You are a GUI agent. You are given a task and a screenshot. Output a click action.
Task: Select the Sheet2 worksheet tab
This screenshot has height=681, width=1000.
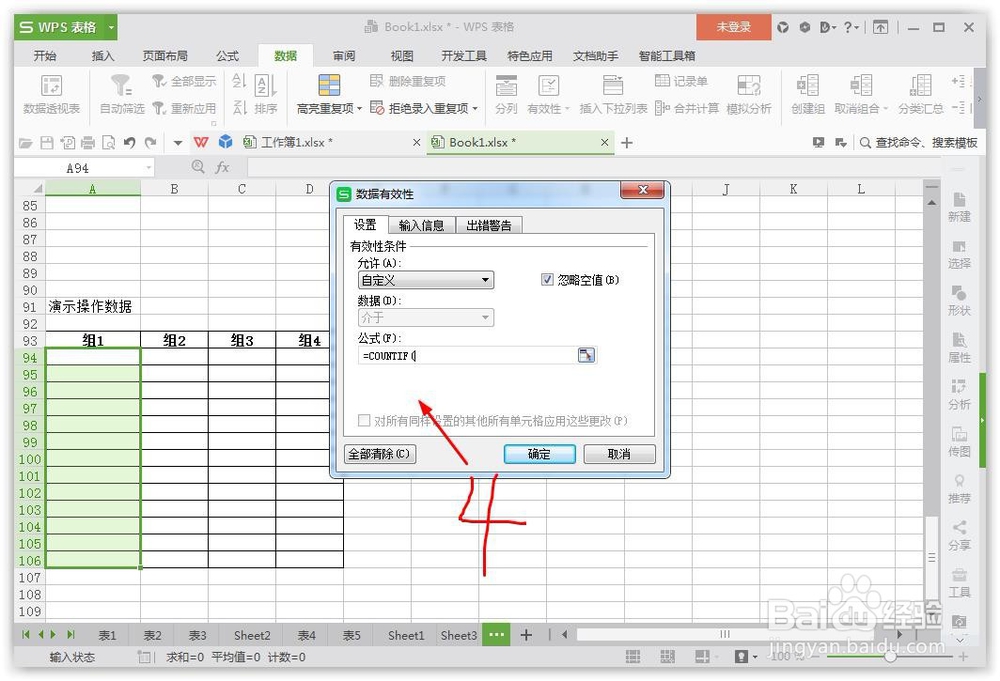[252, 635]
